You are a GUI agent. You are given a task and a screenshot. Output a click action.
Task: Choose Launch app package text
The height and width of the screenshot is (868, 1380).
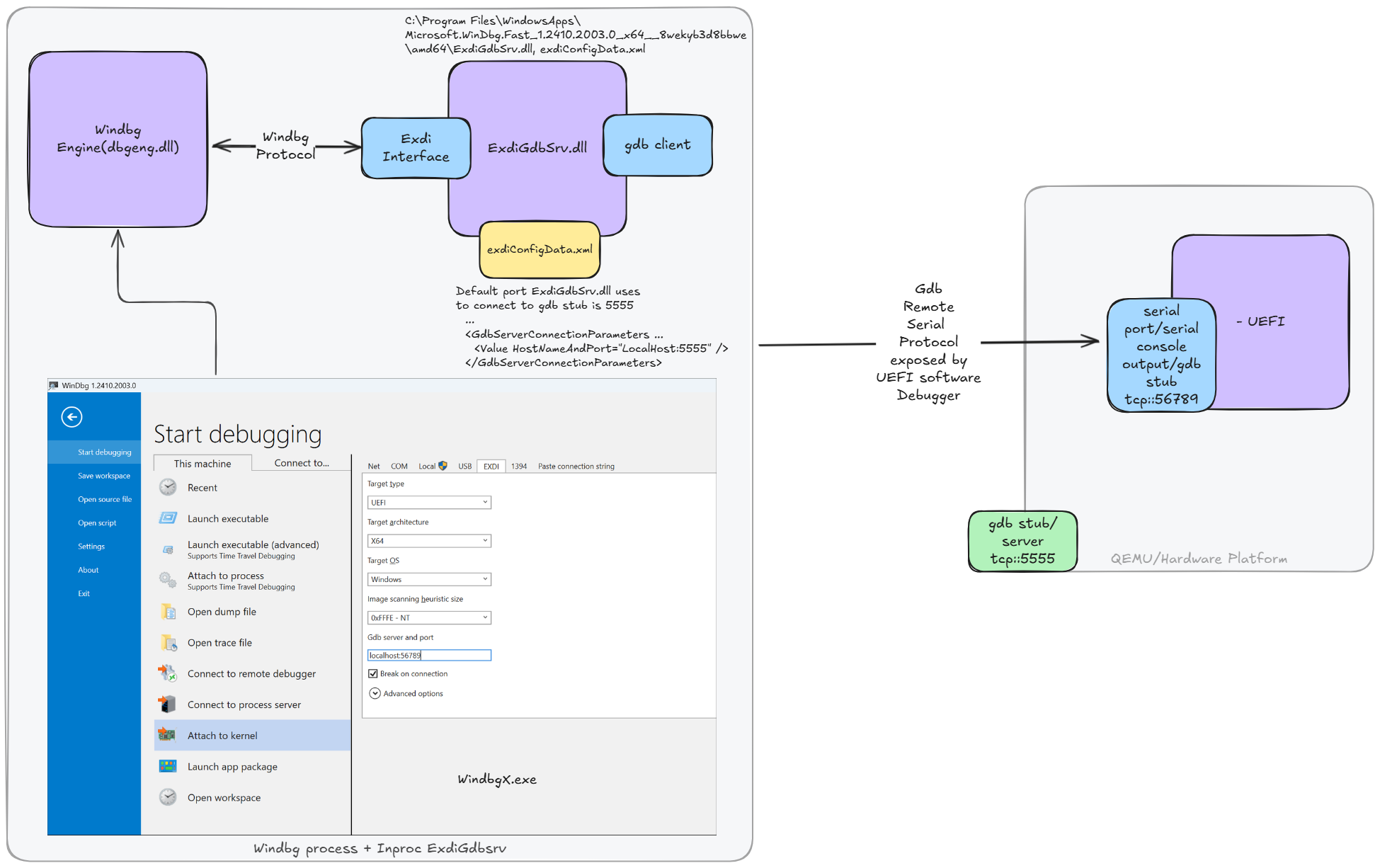pos(232,767)
